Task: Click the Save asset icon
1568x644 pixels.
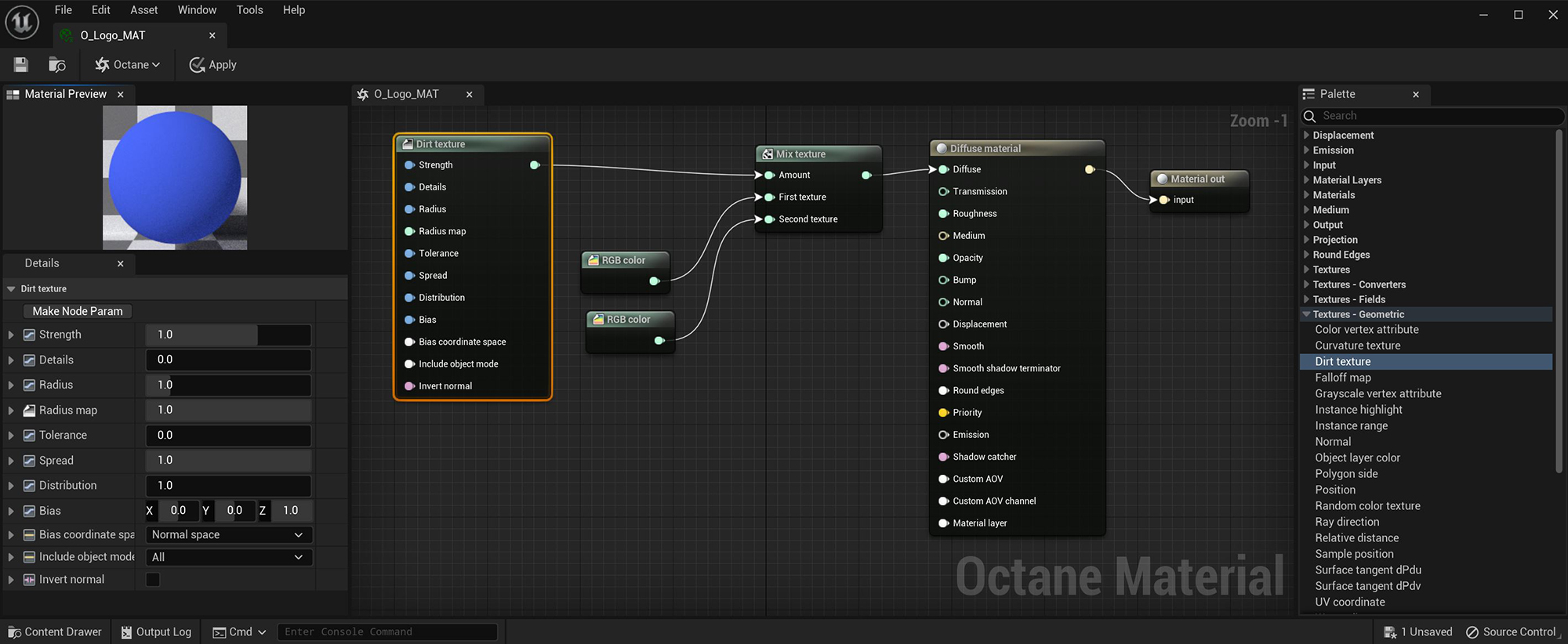Action: click(21, 65)
